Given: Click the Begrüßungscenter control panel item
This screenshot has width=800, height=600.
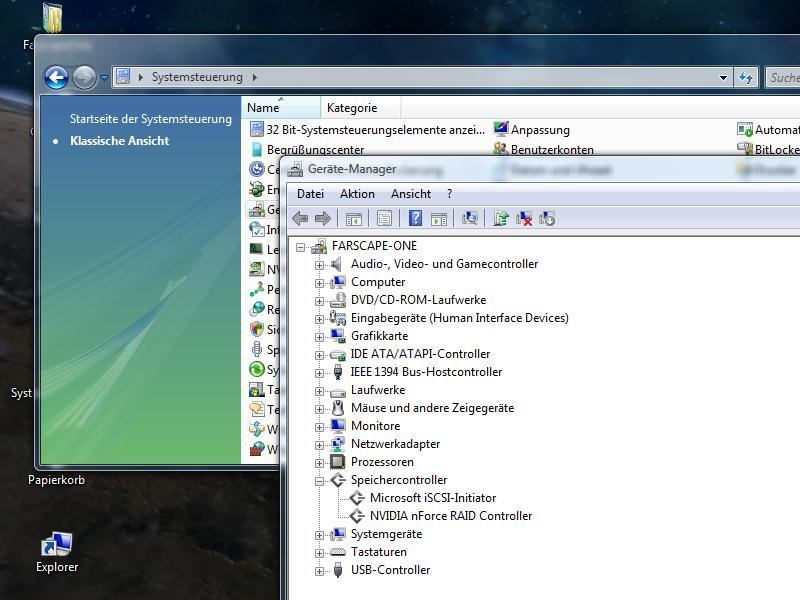Looking at the screenshot, I should pyautogui.click(x=307, y=149).
